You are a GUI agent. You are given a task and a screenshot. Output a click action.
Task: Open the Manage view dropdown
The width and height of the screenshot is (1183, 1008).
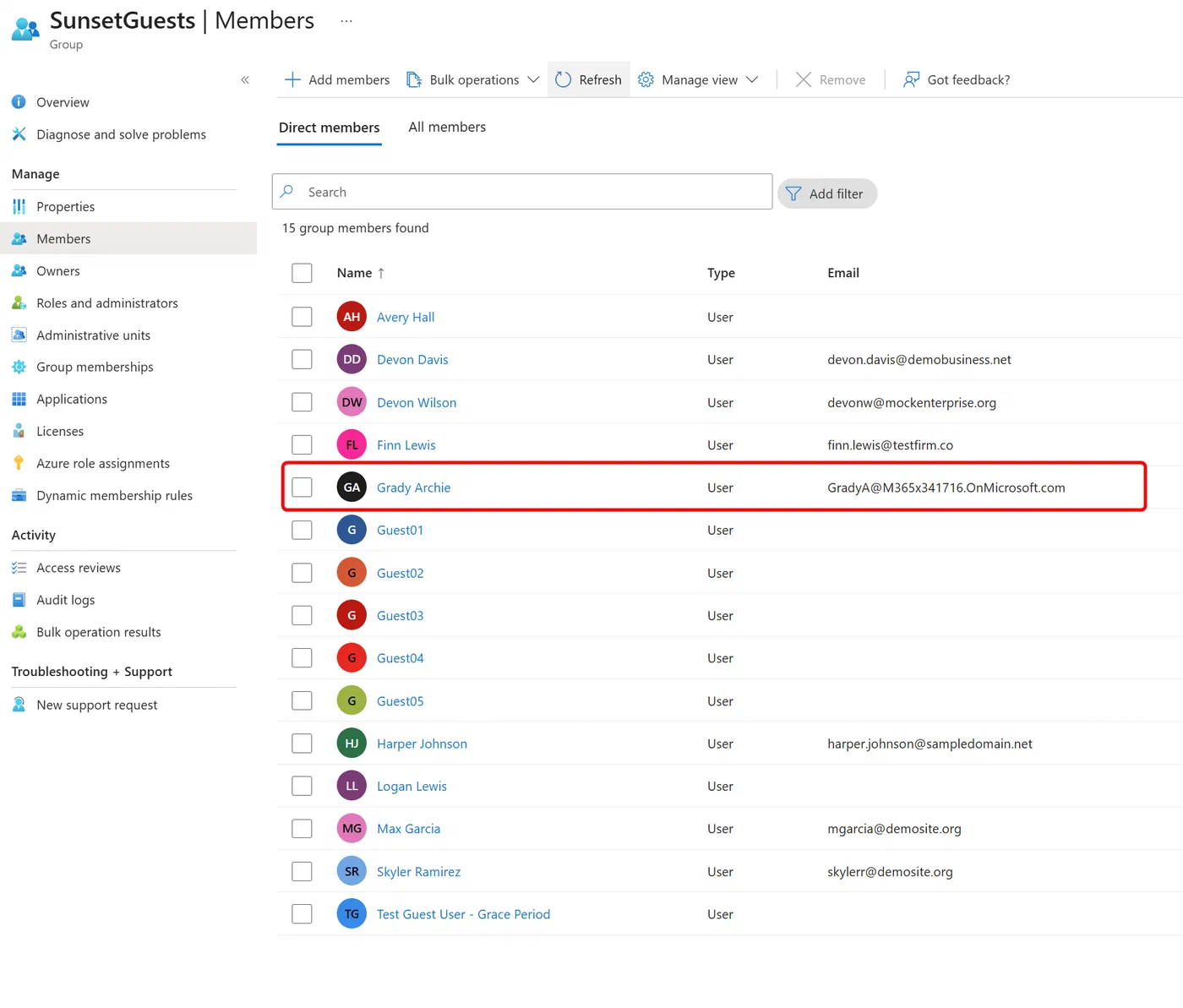pyautogui.click(x=698, y=79)
